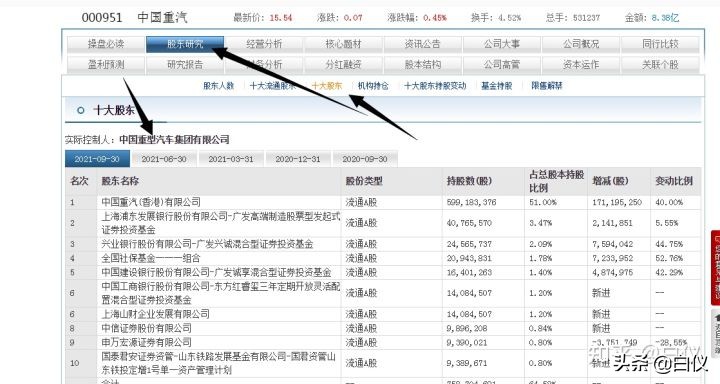Open the 关联个股 tab

(660, 65)
